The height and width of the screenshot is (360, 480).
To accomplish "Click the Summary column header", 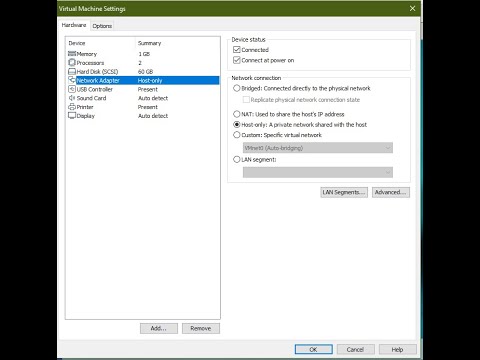I will (x=149, y=43).
